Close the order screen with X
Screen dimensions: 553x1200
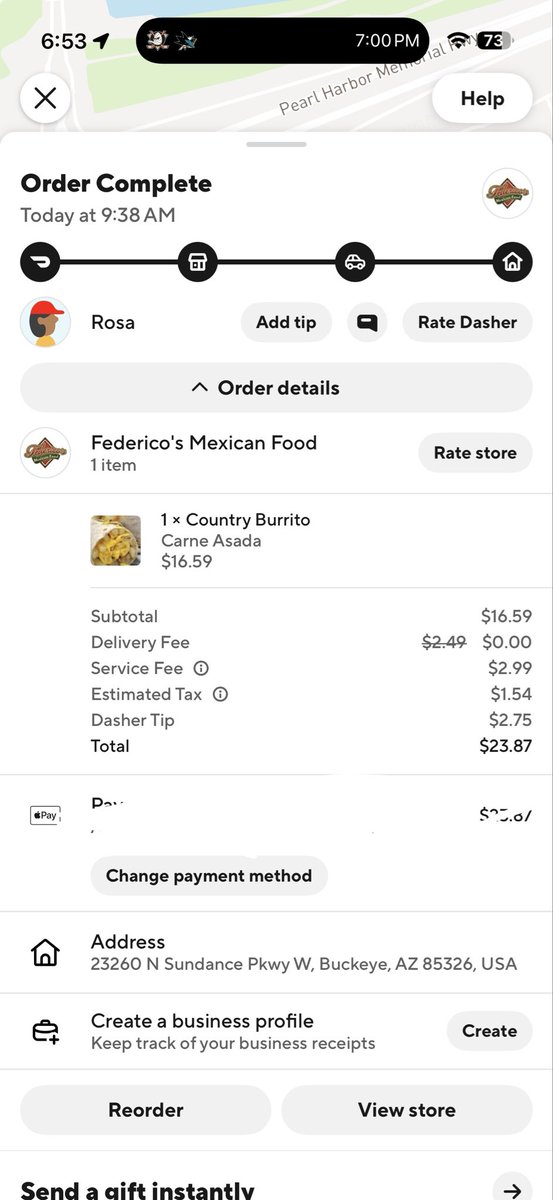[45, 98]
